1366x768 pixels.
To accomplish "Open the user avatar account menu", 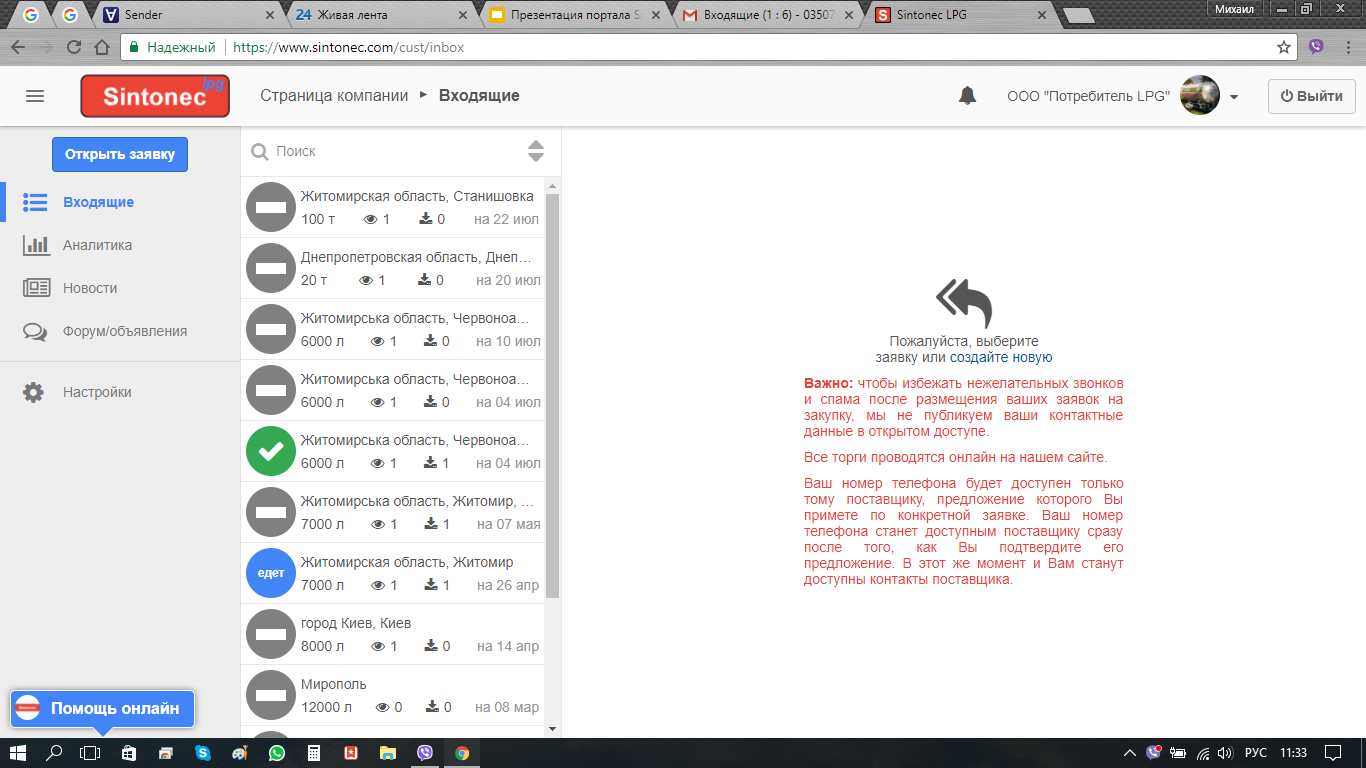I will pyautogui.click(x=1199, y=96).
